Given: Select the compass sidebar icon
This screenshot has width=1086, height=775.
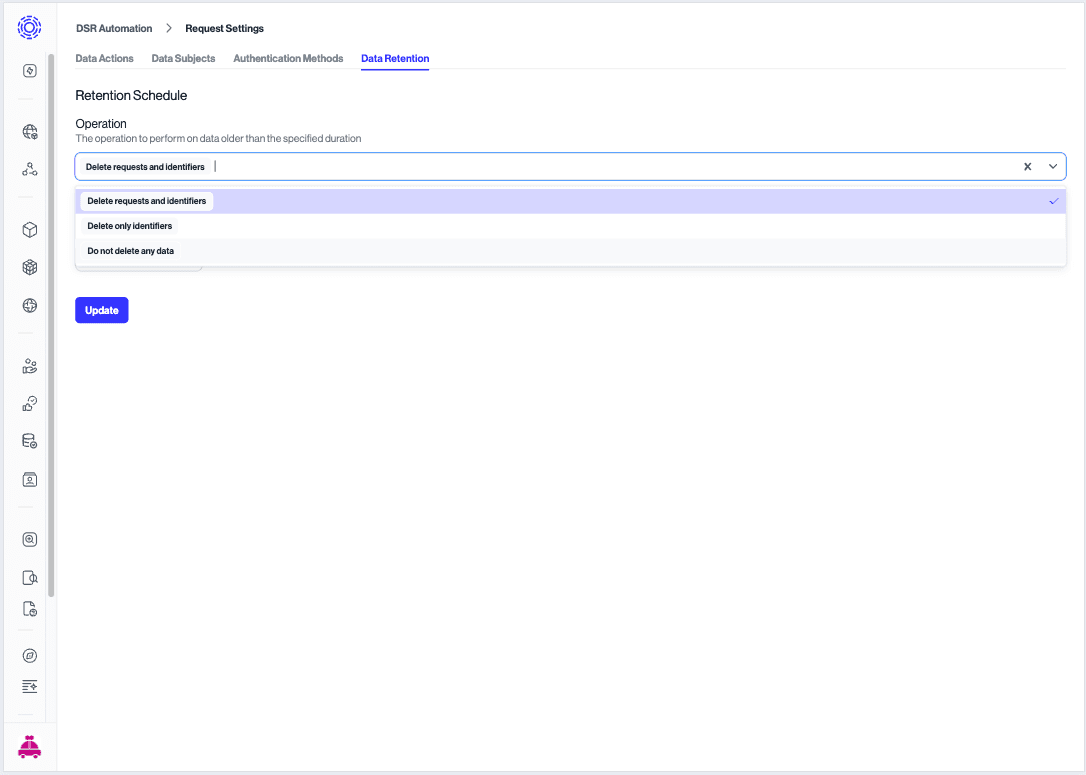Looking at the screenshot, I should (x=29, y=655).
